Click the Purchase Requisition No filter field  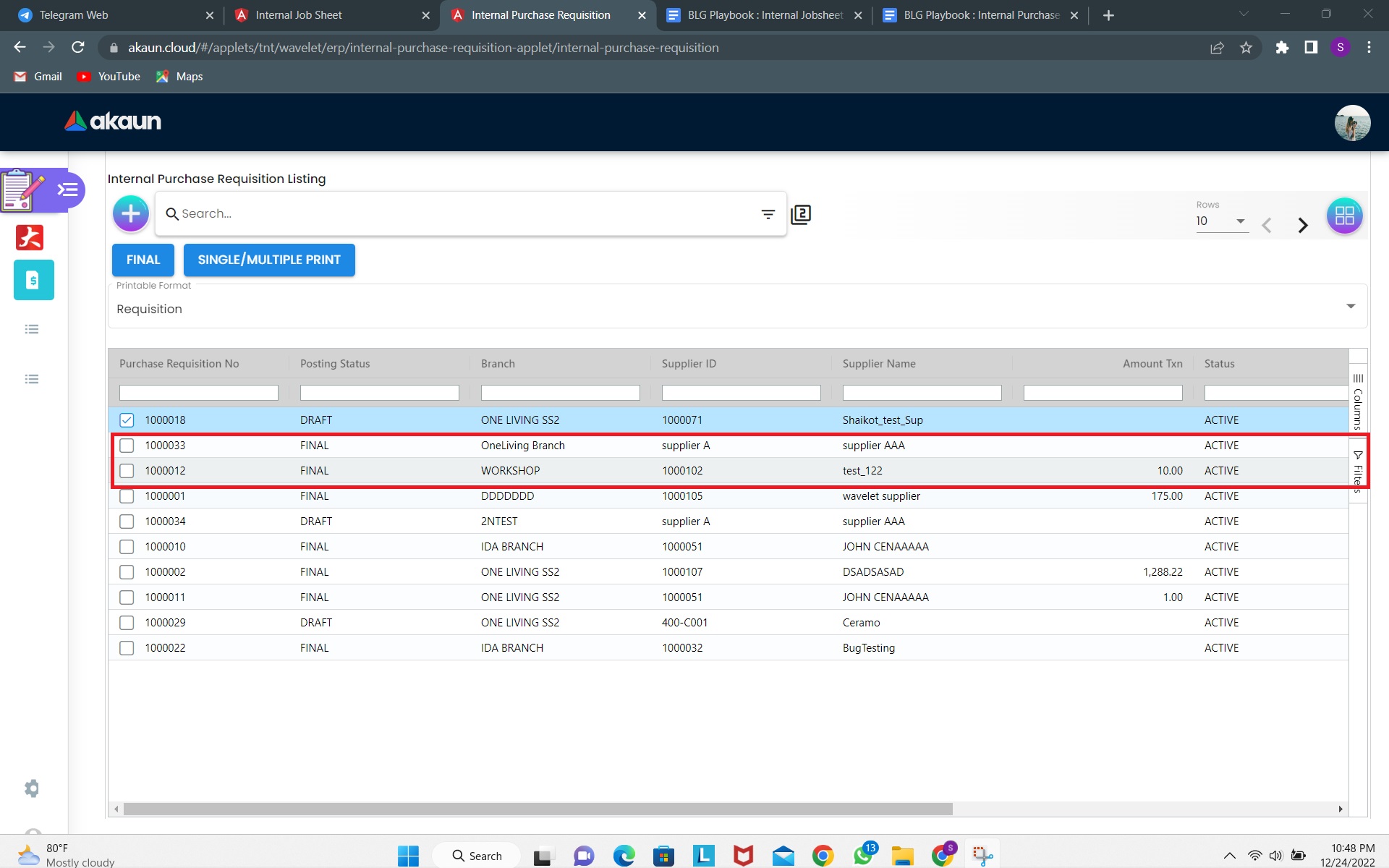tap(198, 393)
